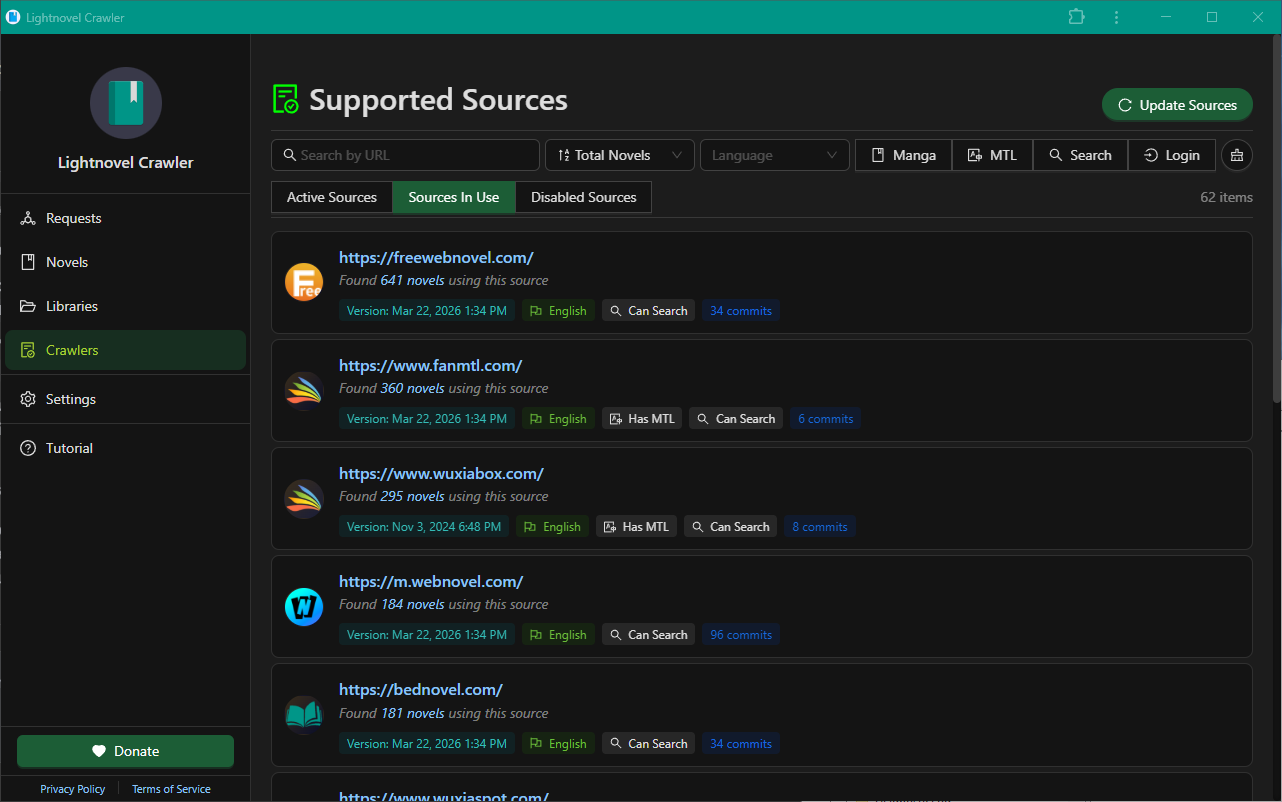This screenshot has height=802, width=1282.
Task: Click the wuxiabox.com source logo
Action: coord(304,498)
